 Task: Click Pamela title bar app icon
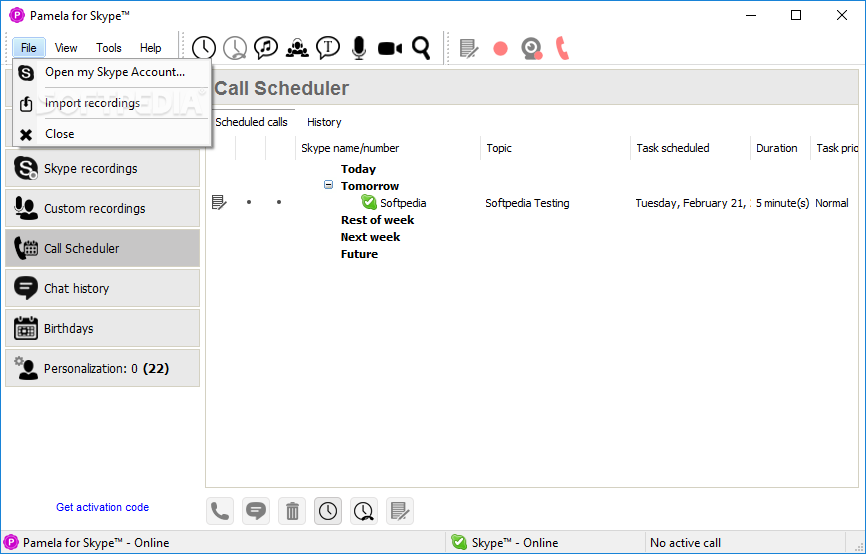pyautogui.click(x=17, y=15)
